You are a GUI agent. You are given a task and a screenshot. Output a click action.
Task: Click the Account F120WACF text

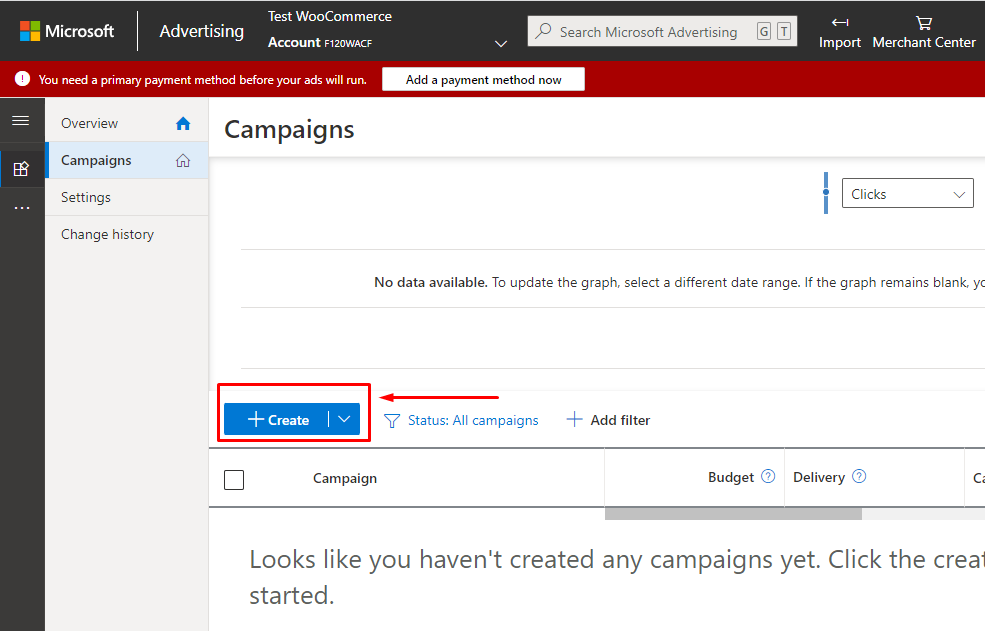coord(320,43)
